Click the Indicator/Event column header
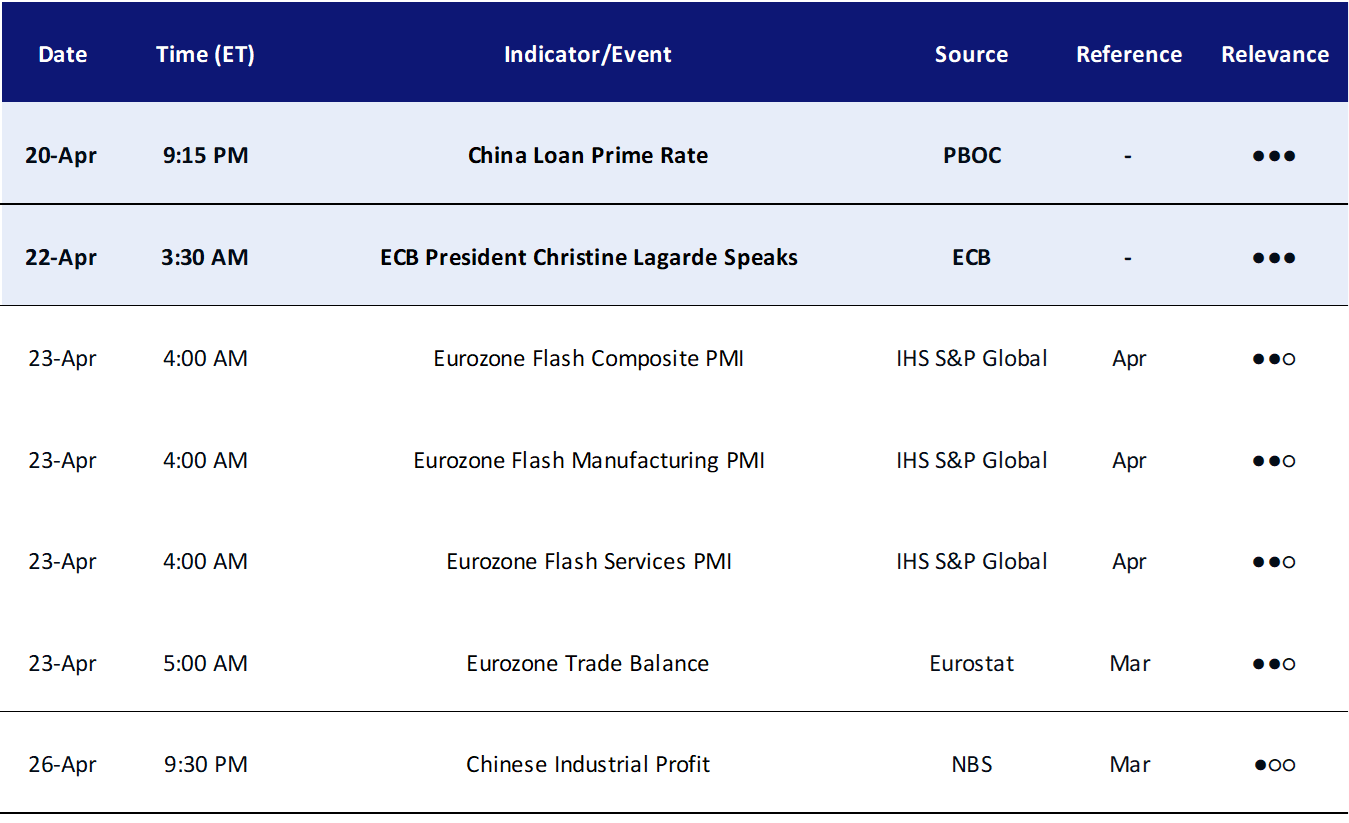This screenshot has height=823, width=1349. [588, 54]
